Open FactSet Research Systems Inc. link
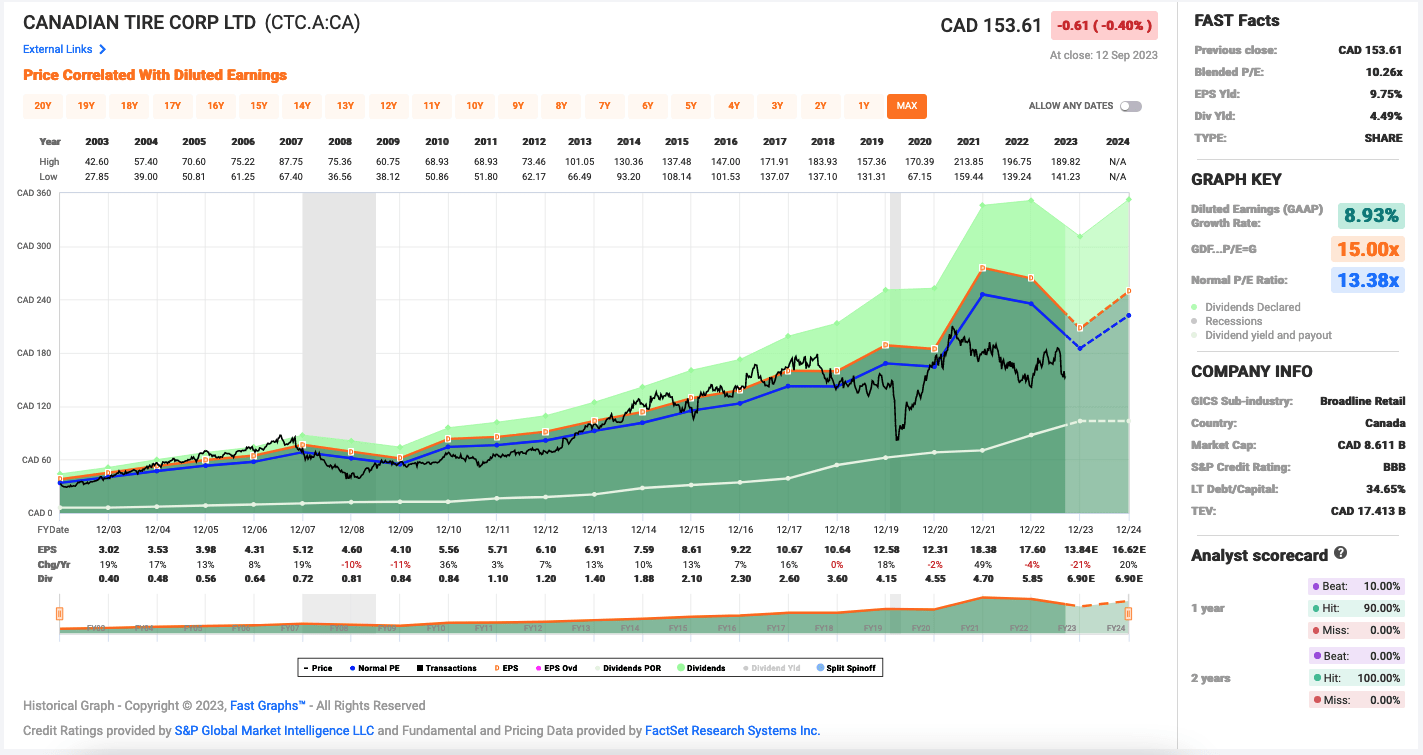The width and height of the screenshot is (1423, 755). coord(732,731)
